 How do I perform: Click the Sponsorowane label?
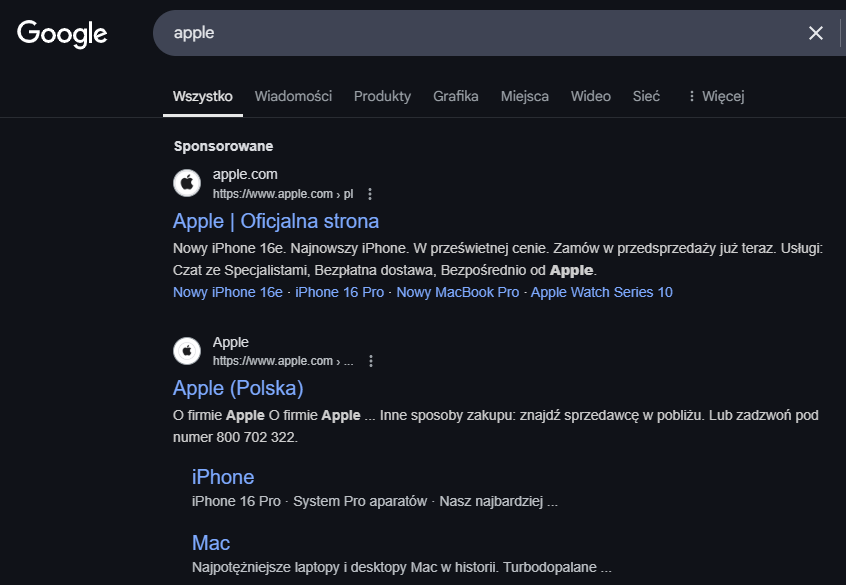pyautogui.click(x=223, y=146)
